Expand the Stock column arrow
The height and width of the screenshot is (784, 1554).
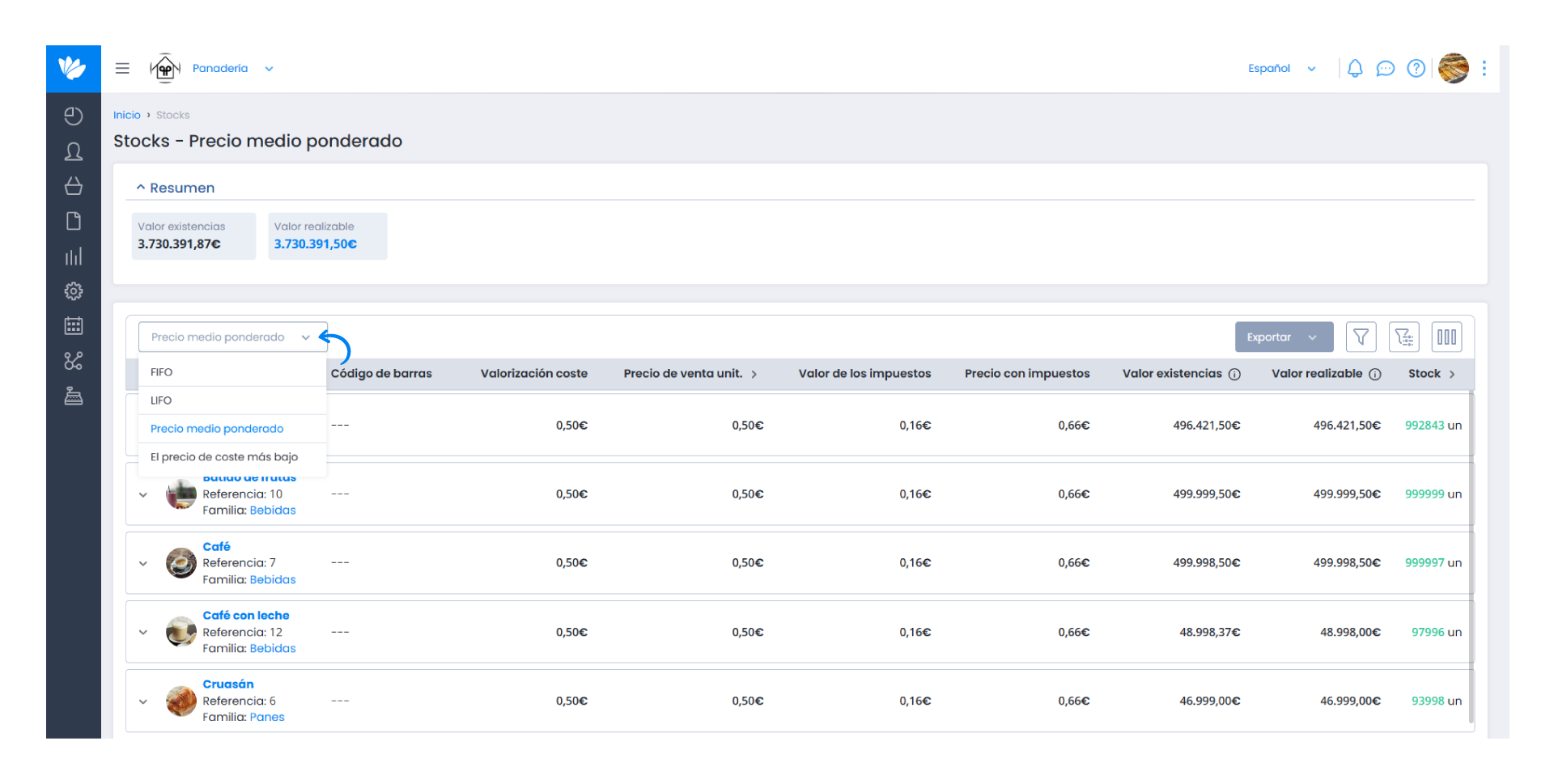tap(1452, 374)
